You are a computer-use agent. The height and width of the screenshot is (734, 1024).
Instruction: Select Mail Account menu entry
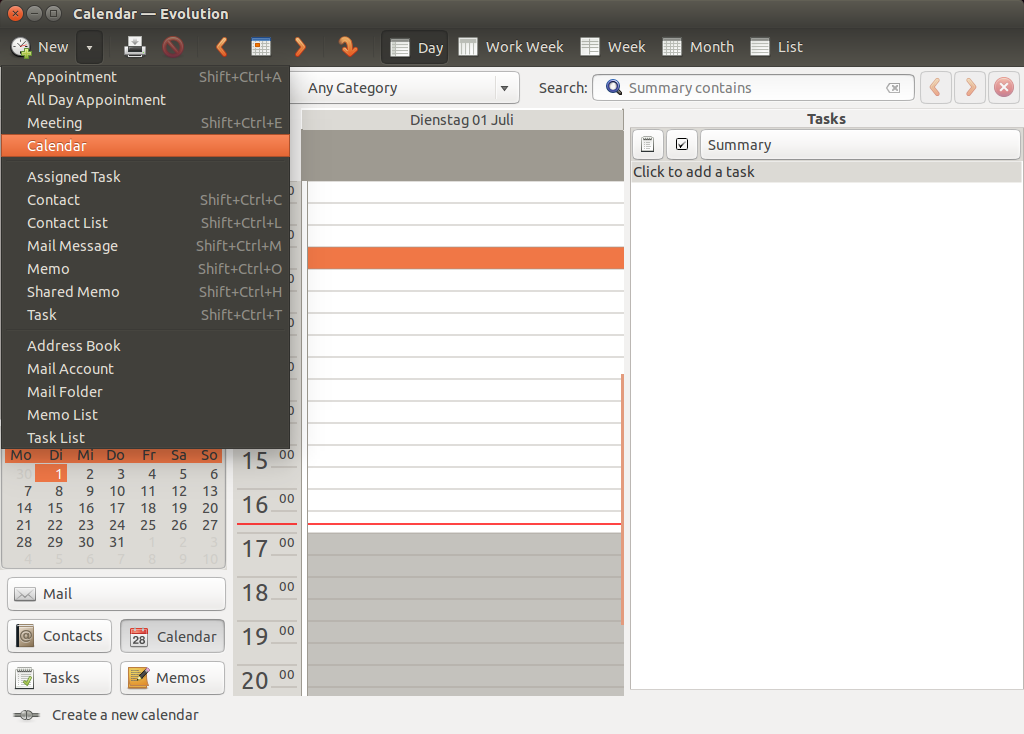click(x=145, y=369)
